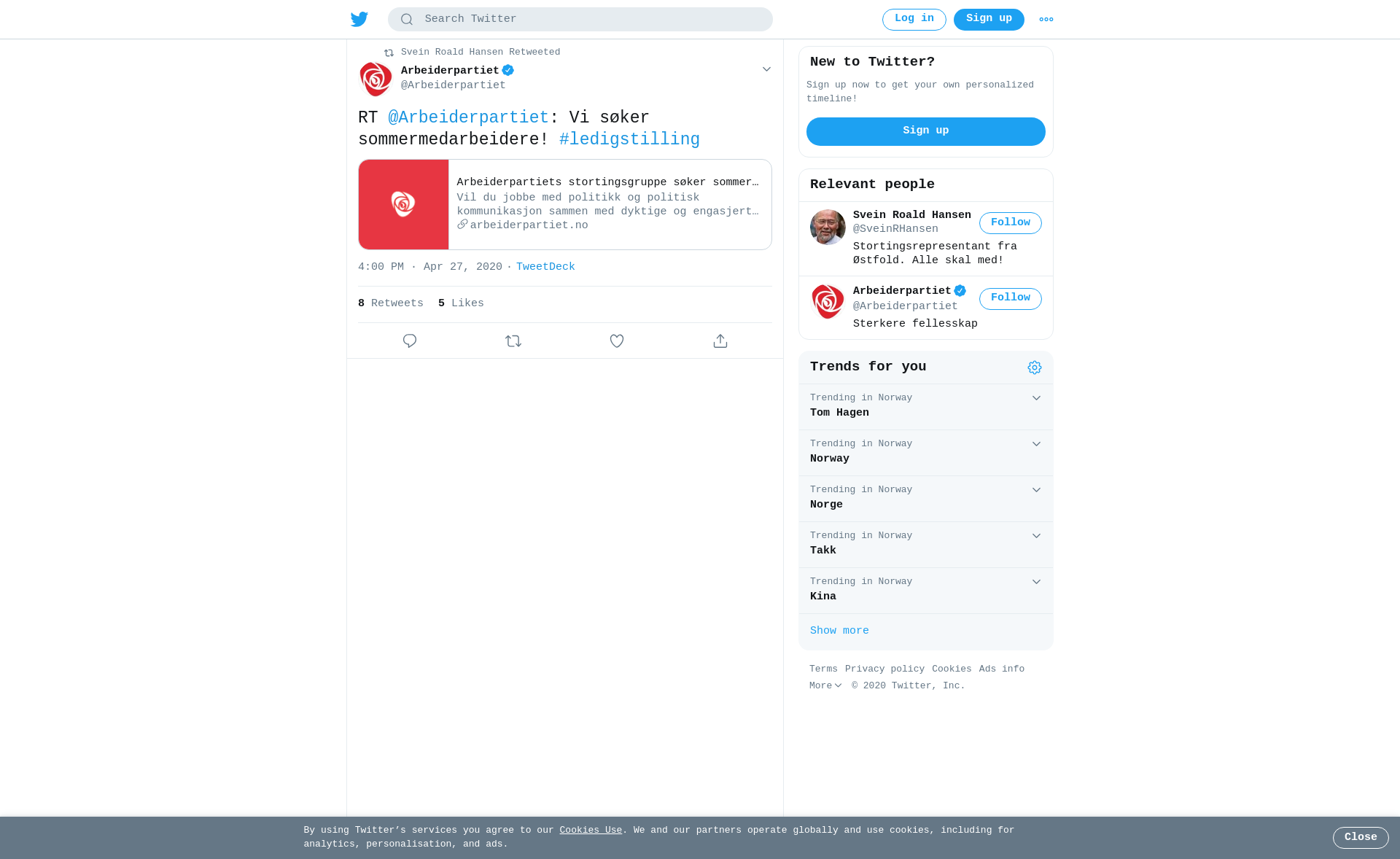Expand options for Tom Hagen trend

click(1036, 398)
